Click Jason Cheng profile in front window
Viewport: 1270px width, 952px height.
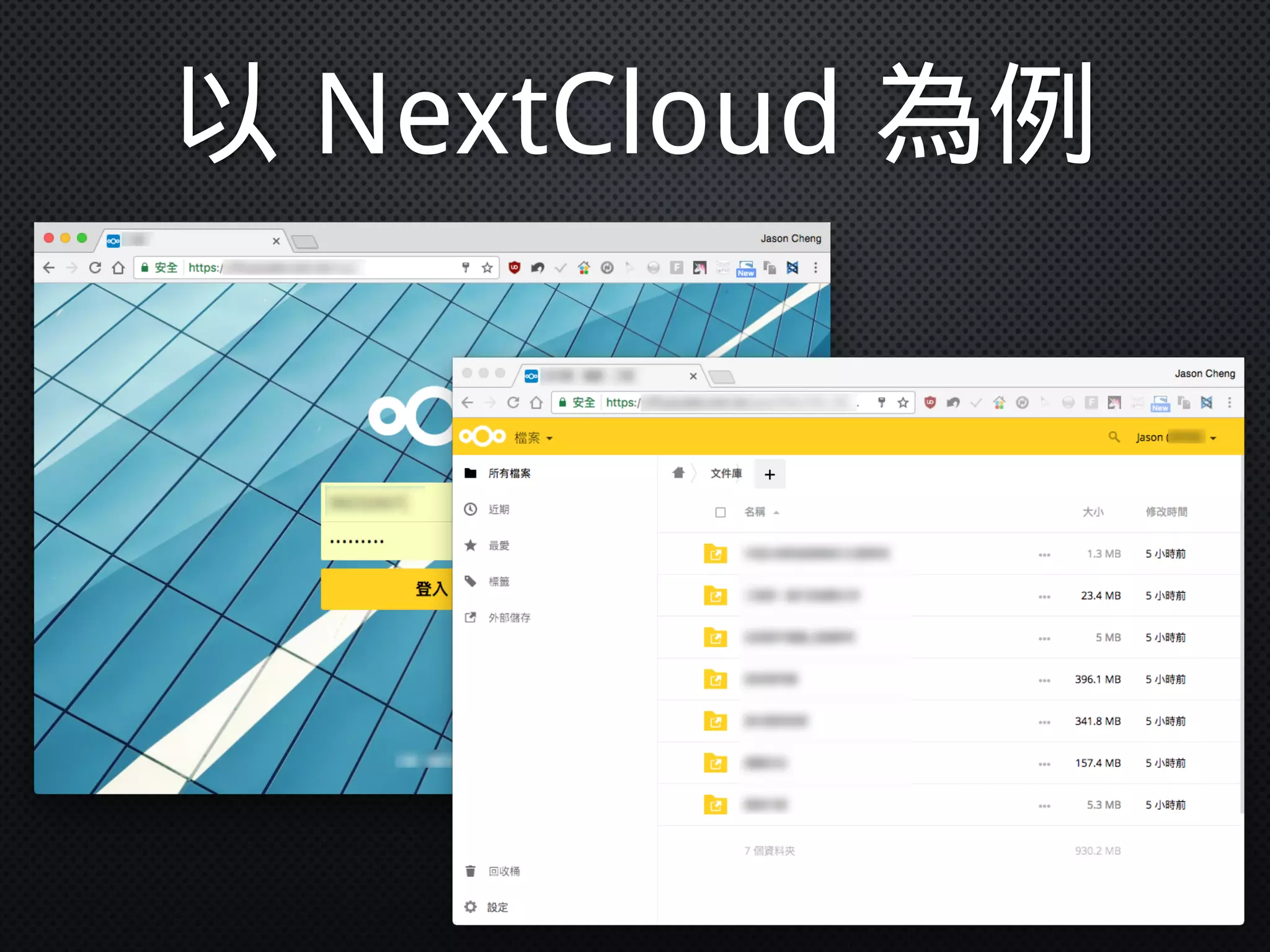tap(1204, 374)
